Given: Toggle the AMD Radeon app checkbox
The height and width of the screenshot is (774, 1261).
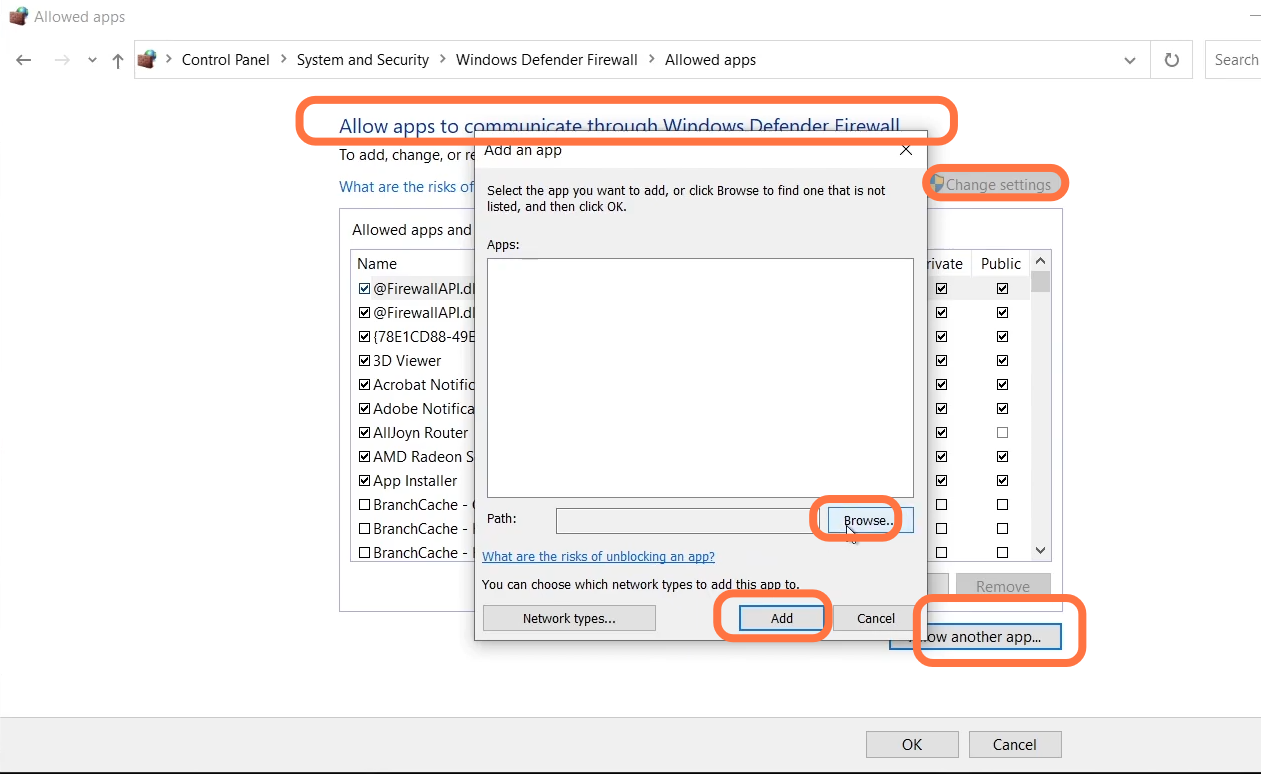Looking at the screenshot, I should tap(365, 457).
